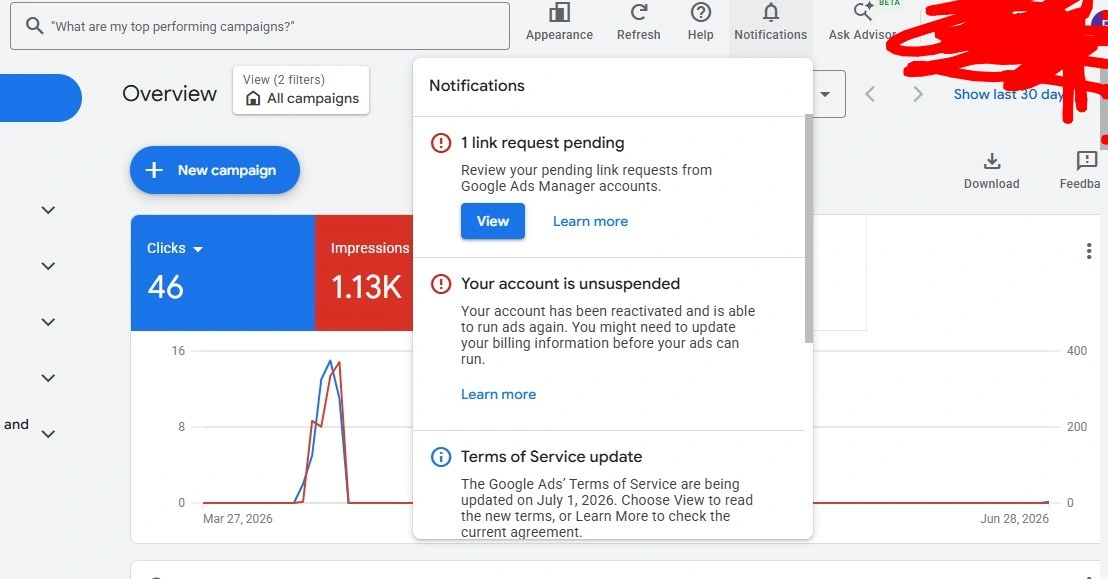1108x579 pixels.
Task: Click 'Terms of Service update' heading
Action: [x=551, y=457]
